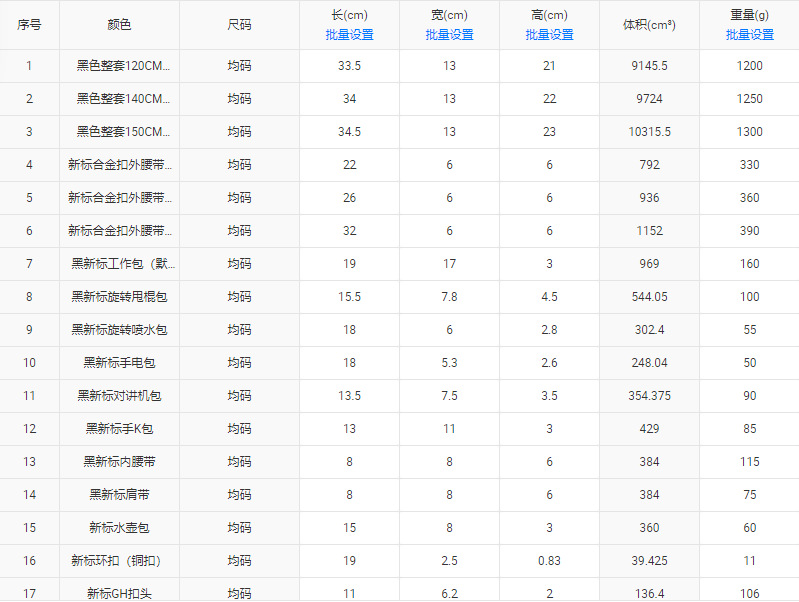The height and width of the screenshot is (602, 799).
Task: Open batch settings link under 高(cm)
Action: pyautogui.click(x=549, y=35)
